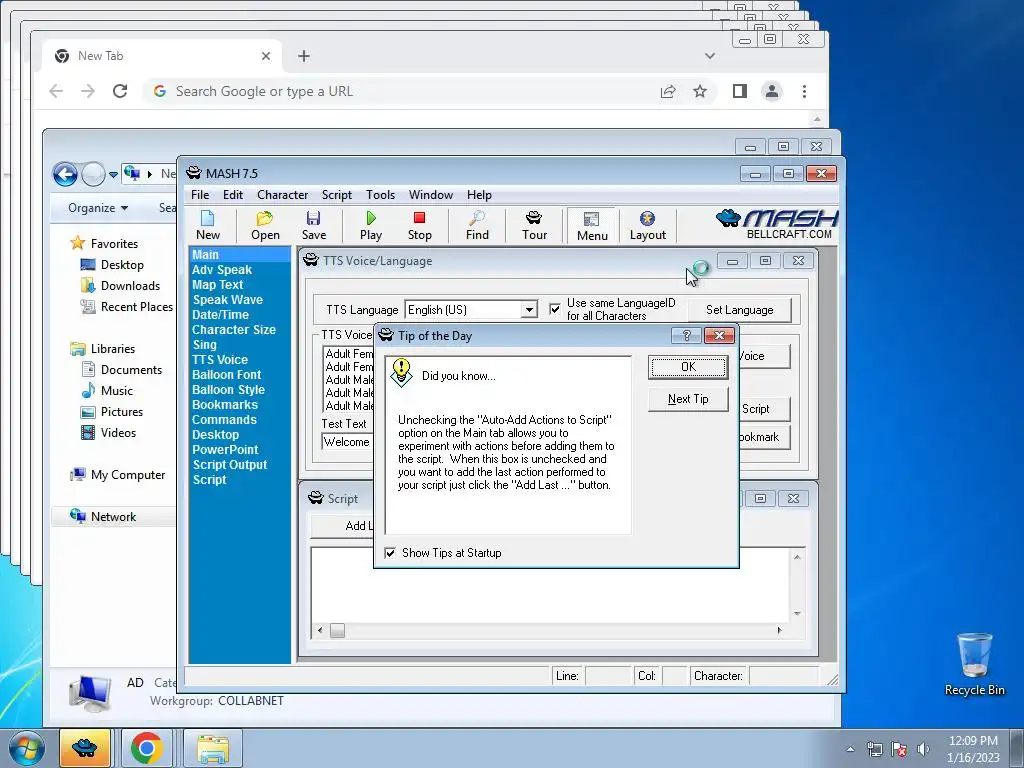The height and width of the screenshot is (768, 1024).
Task: Click the MASH Bellcraft.com logo
Action: coord(776,225)
